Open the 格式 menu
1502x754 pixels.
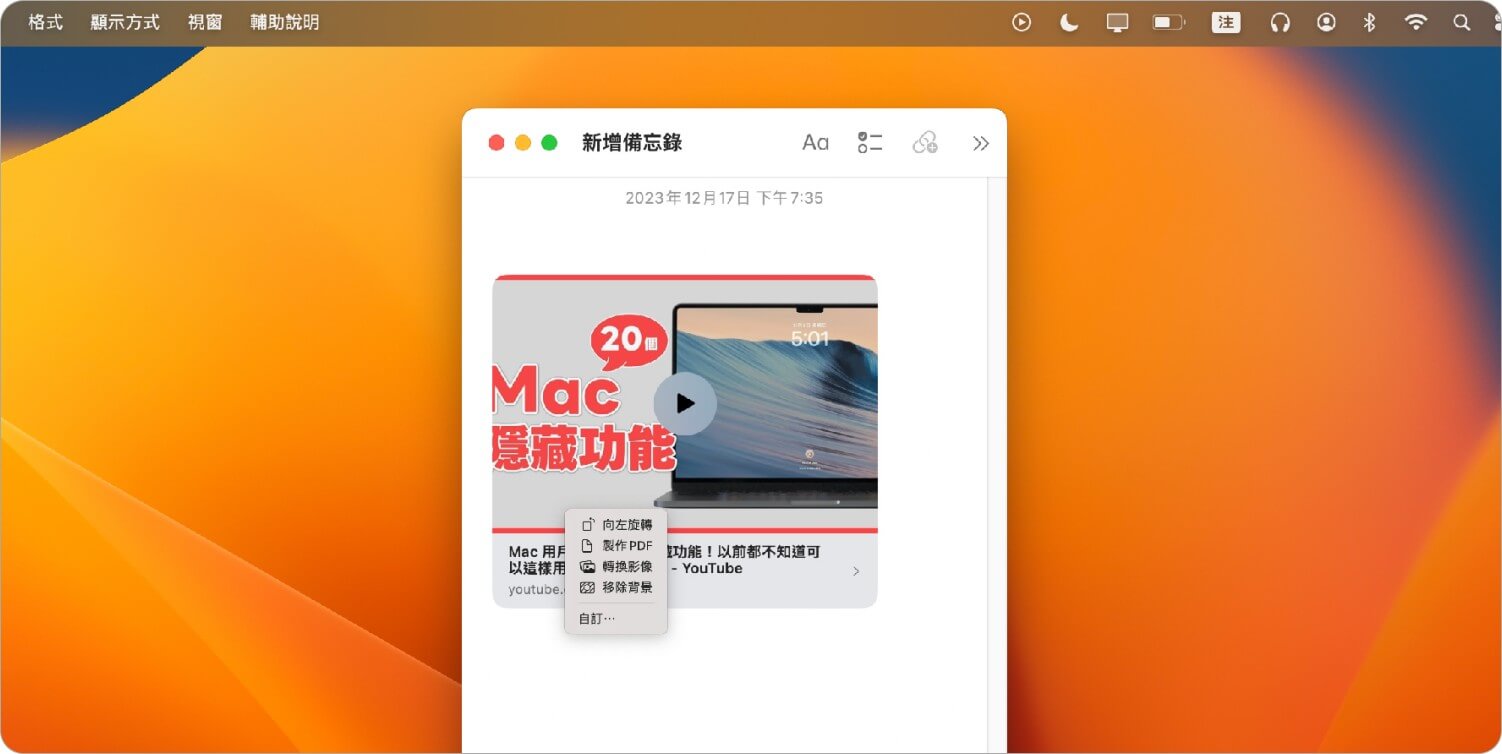point(46,22)
